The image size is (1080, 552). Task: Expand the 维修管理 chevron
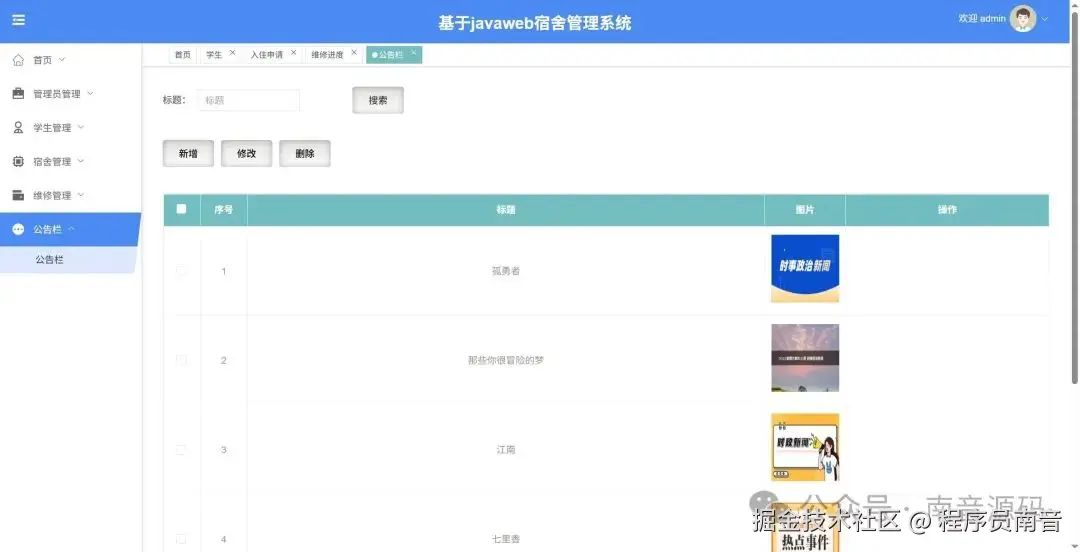tap(81, 195)
